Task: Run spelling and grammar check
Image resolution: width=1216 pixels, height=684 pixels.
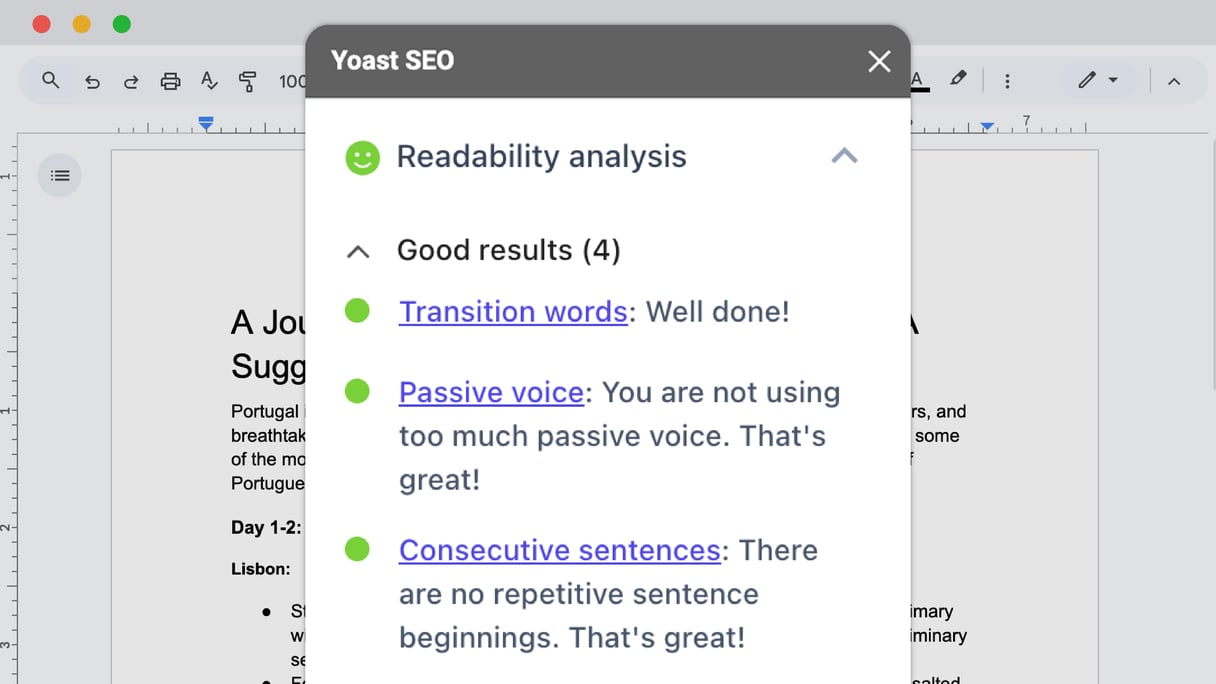Action: coord(209,81)
